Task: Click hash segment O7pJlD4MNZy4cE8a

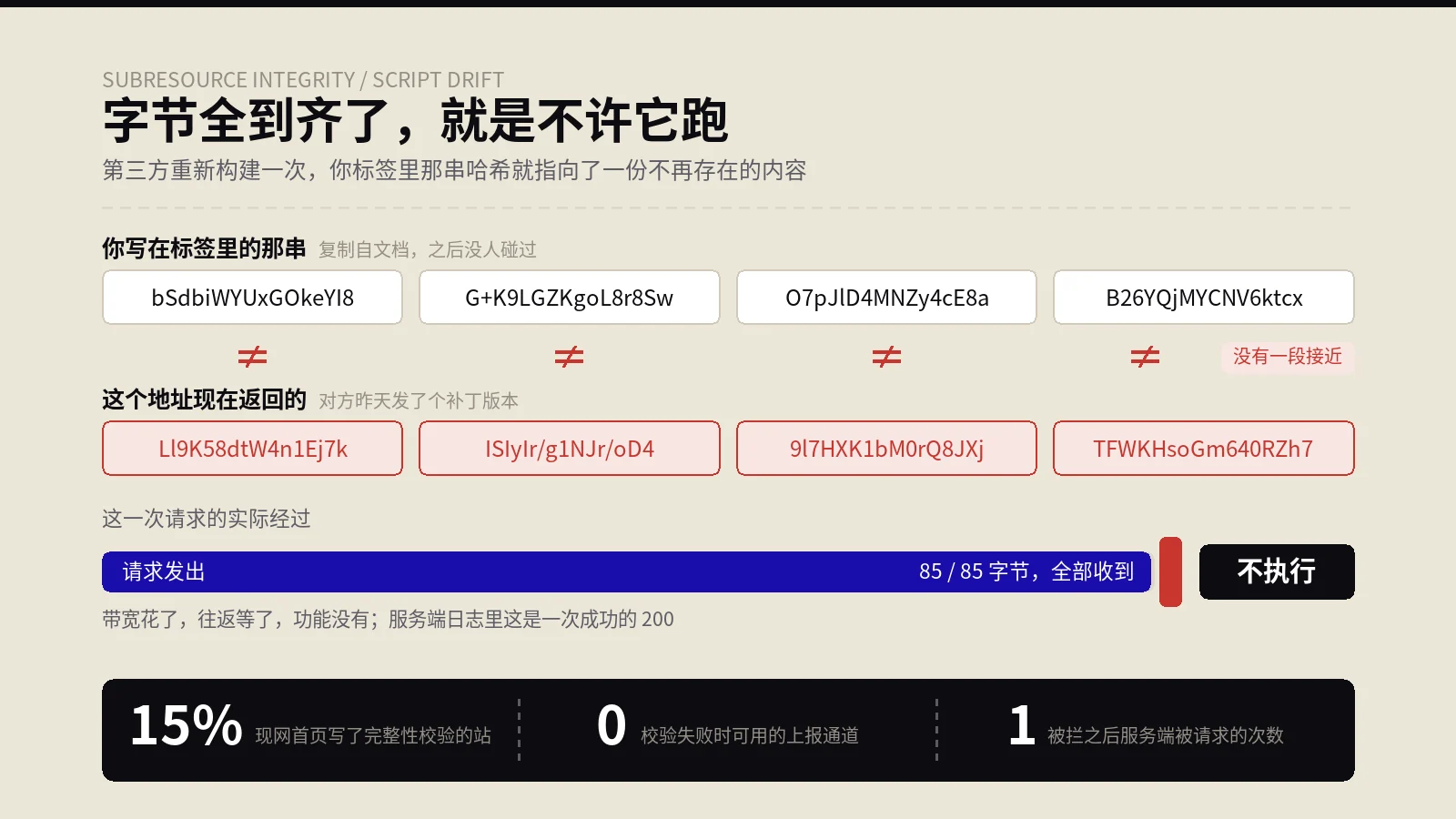Action: pyautogui.click(x=886, y=298)
